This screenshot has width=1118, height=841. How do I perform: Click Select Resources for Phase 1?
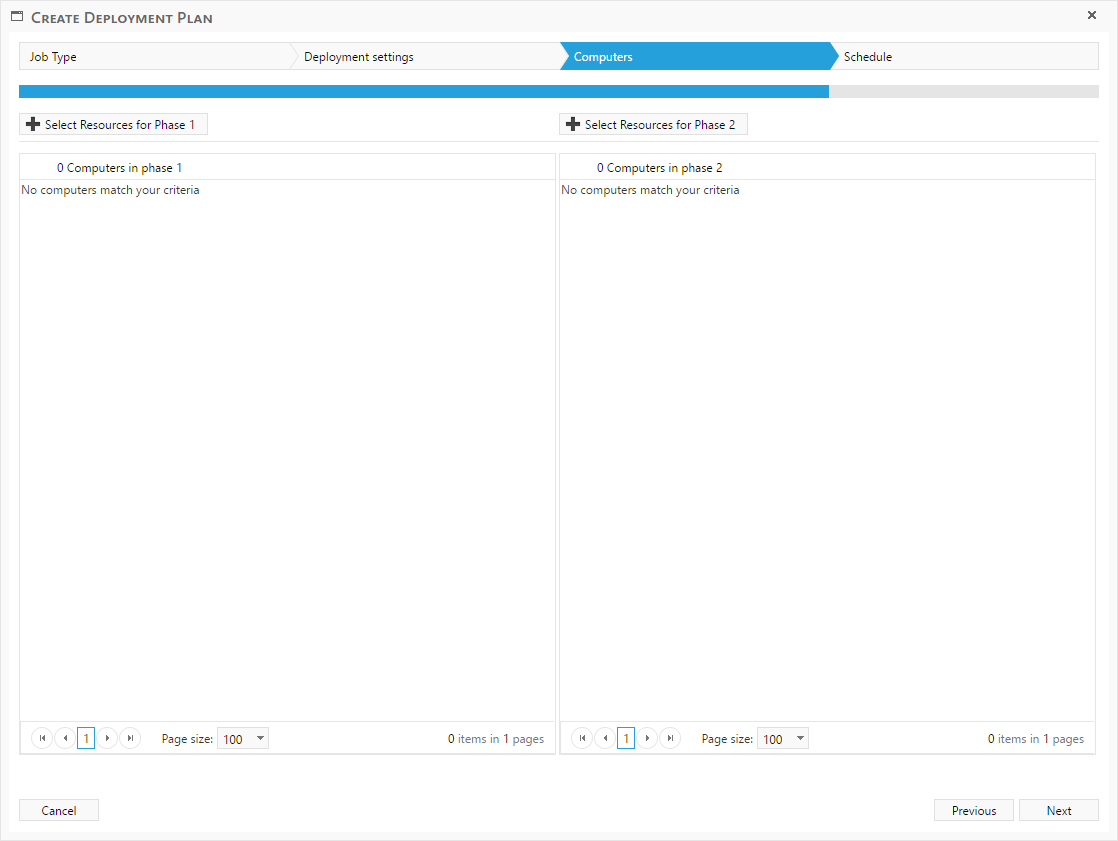point(113,125)
